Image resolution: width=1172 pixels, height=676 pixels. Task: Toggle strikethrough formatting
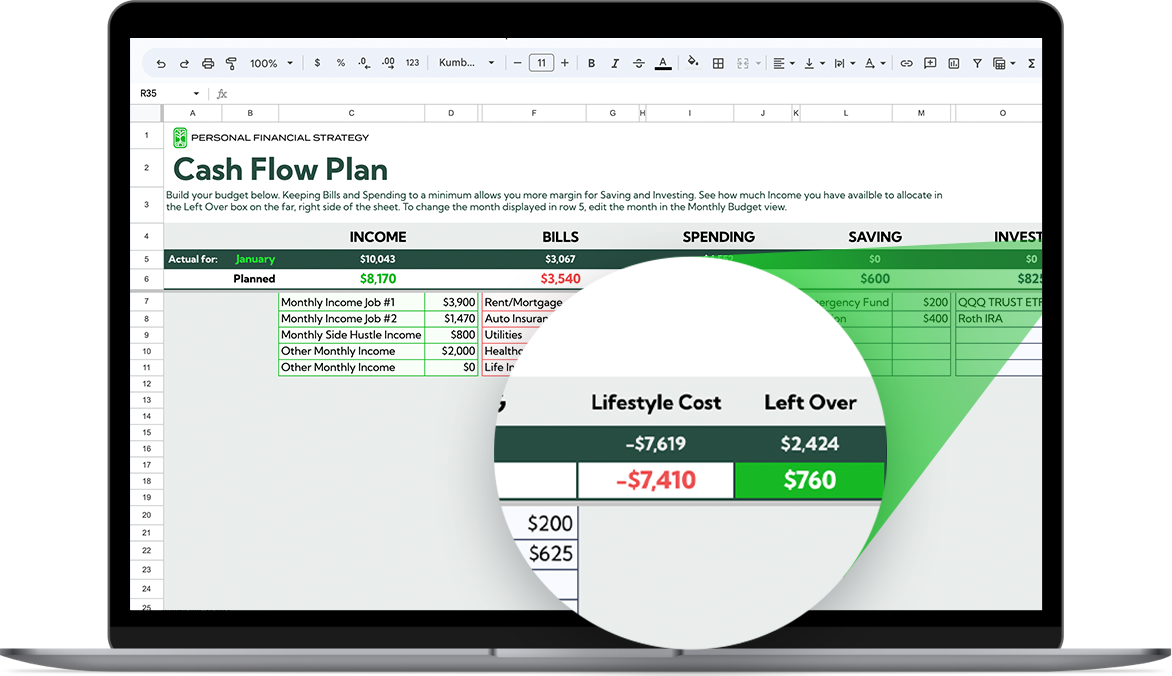coord(638,64)
